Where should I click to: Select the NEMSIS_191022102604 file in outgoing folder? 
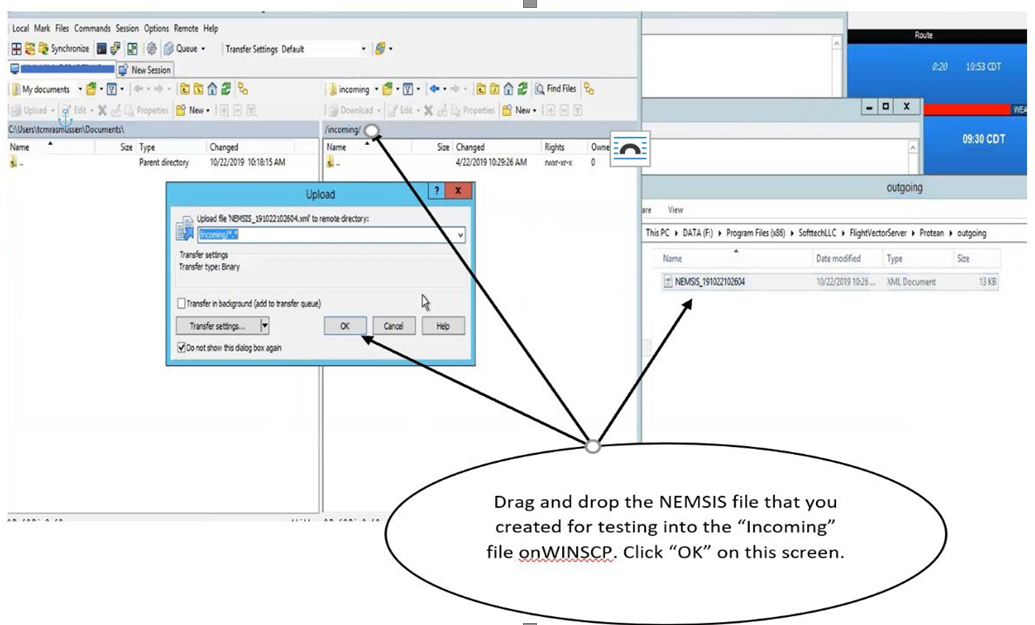coord(830,282)
